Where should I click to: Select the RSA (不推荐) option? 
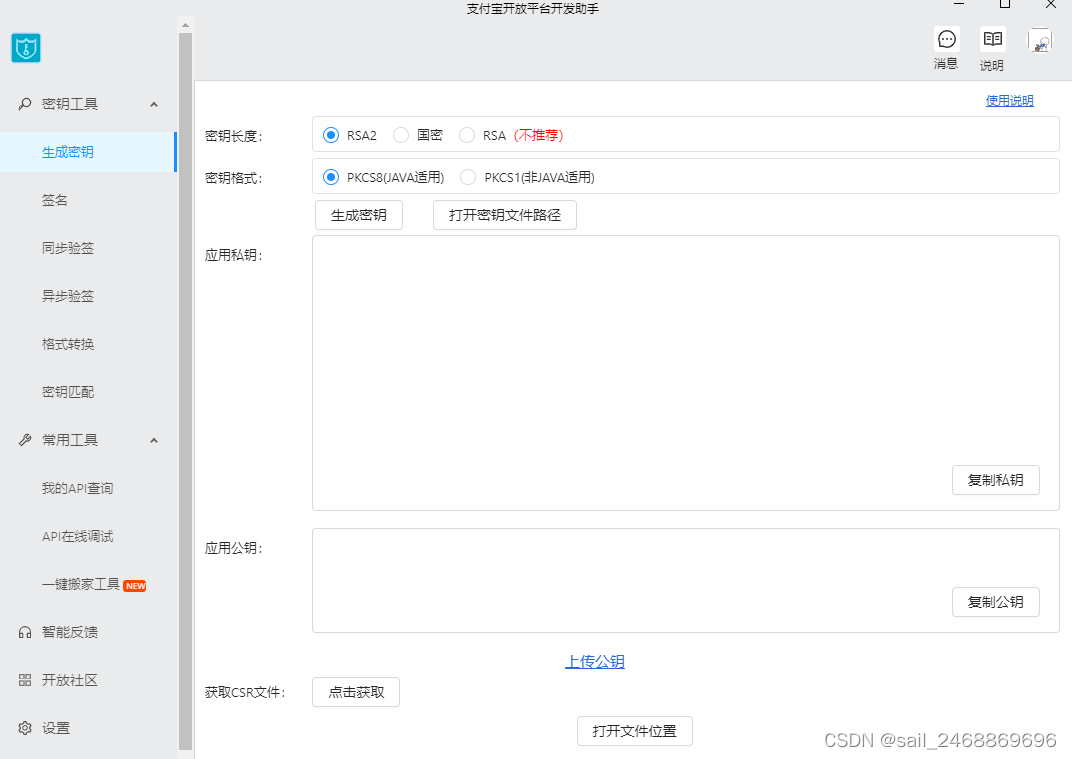pyautogui.click(x=467, y=135)
